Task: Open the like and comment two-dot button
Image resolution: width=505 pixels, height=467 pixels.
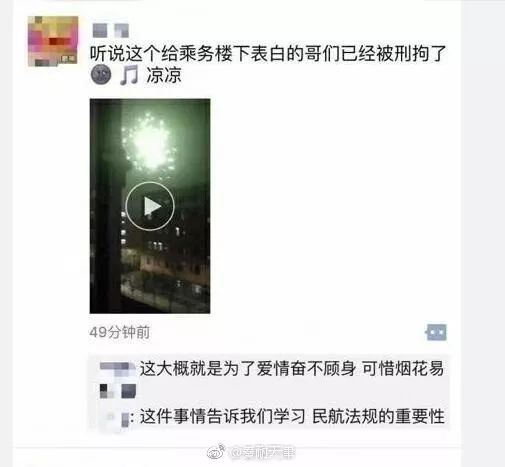Action: (436, 332)
